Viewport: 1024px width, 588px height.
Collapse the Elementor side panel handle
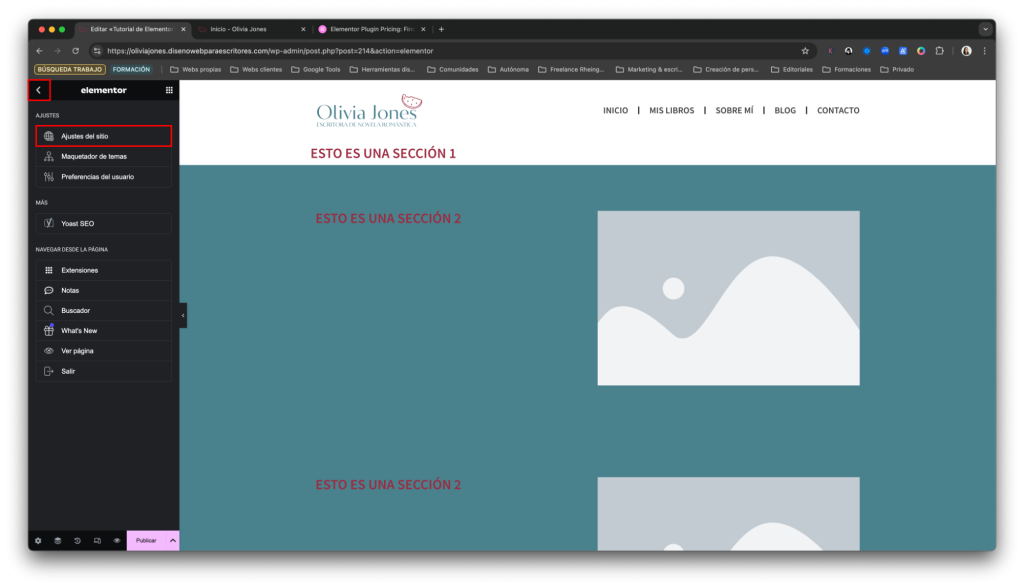click(183, 315)
